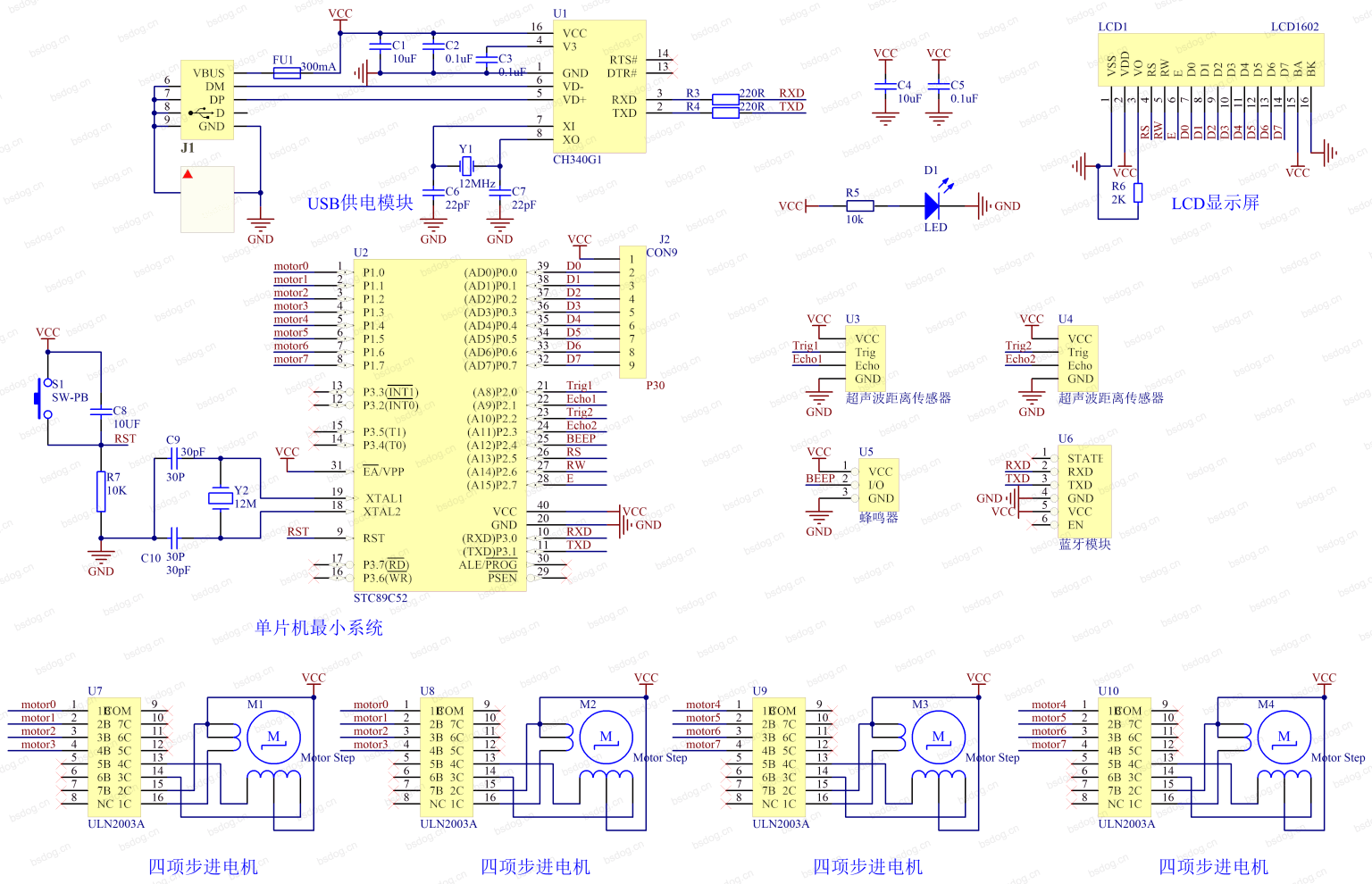This screenshot has height=884, width=1372.
Task: Click the U7 ULN2003A driver body
Action: click(114, 757)
